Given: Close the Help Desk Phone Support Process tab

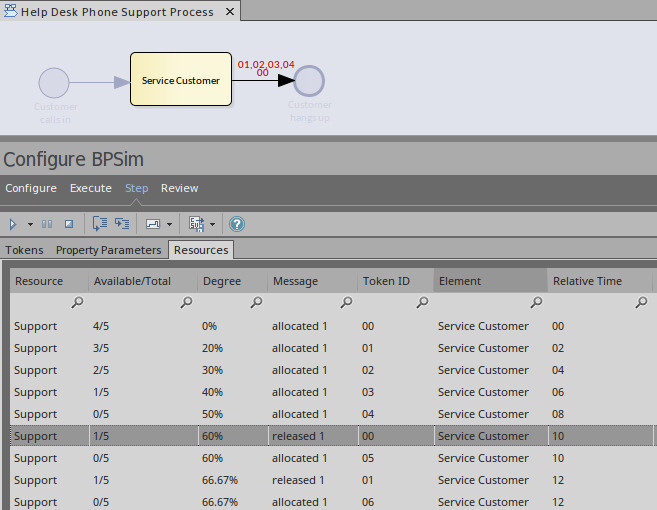Looking at the screenshot, I should click(x=229, y=12).
